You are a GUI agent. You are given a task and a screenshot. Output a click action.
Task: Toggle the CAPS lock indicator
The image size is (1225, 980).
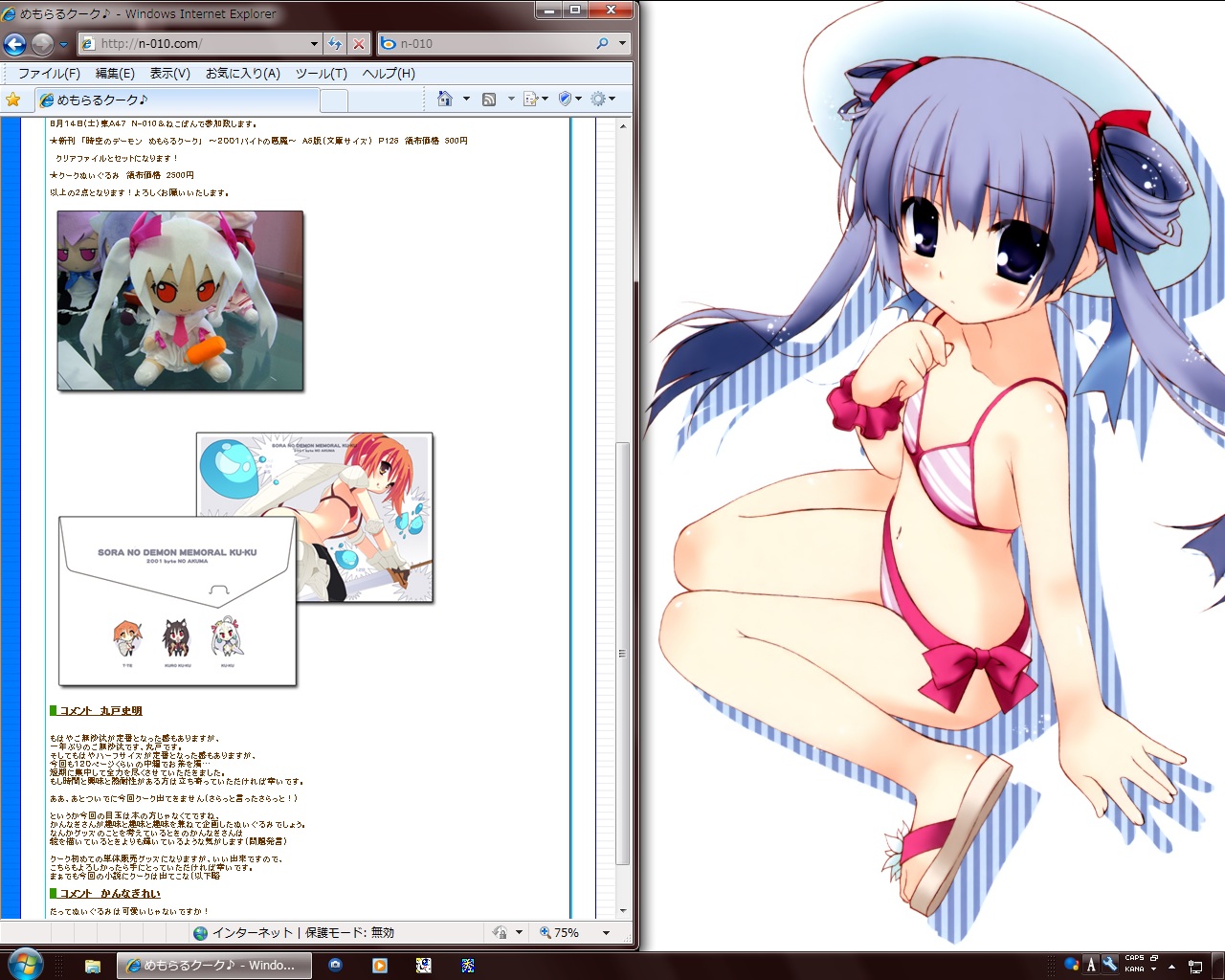(1134, 958)
